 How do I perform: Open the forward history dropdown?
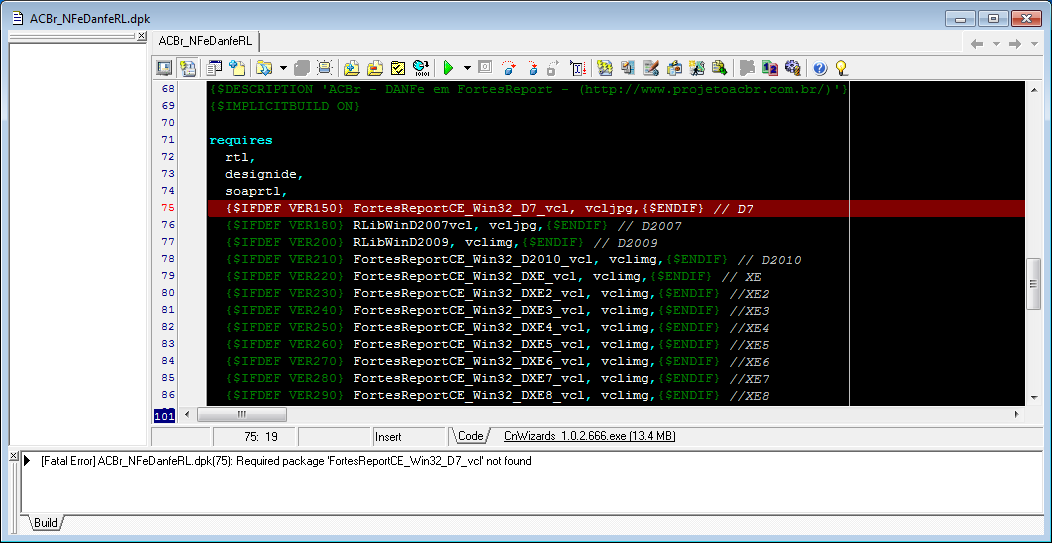point(1035,44)
